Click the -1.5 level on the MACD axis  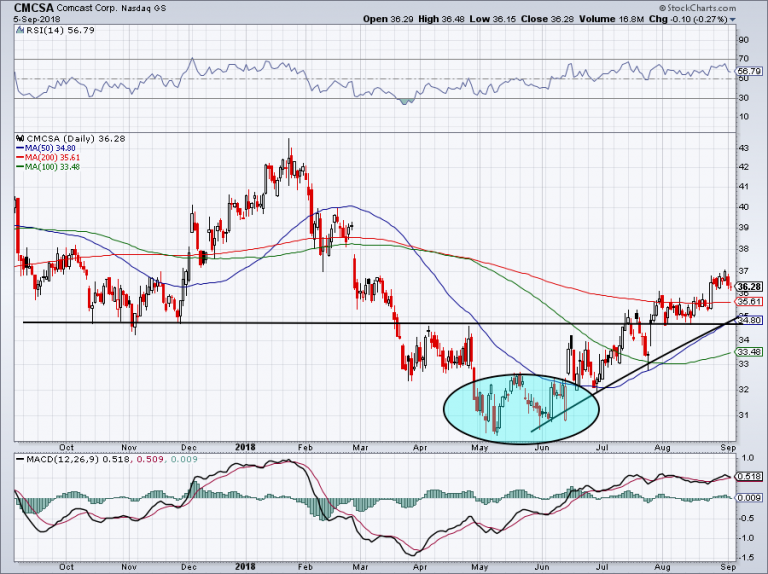pyautogui.click(x=745, y=558)
